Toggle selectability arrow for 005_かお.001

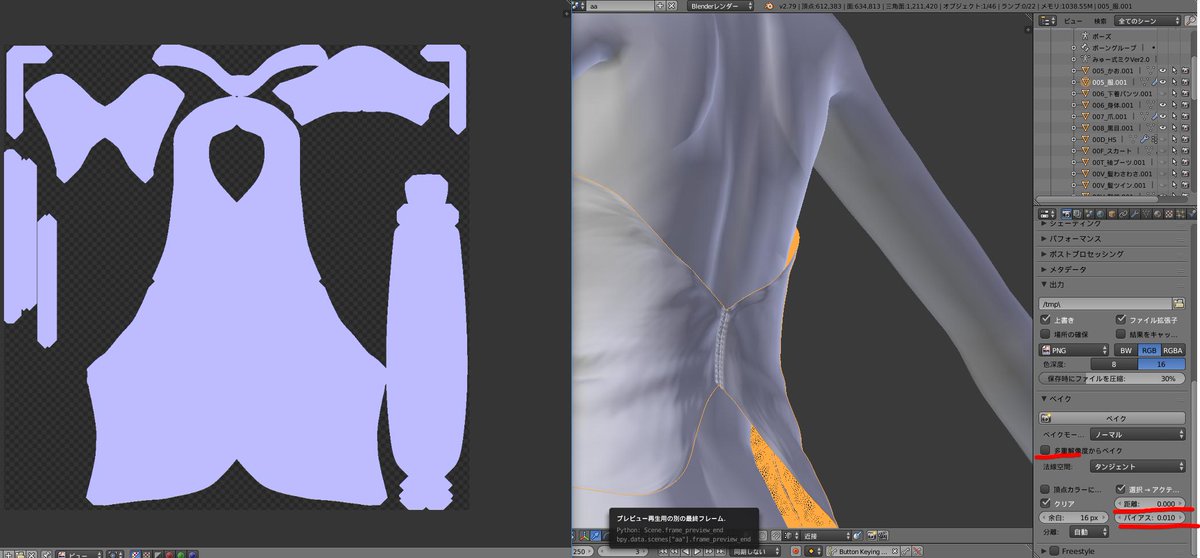(x=1174, y=72)
